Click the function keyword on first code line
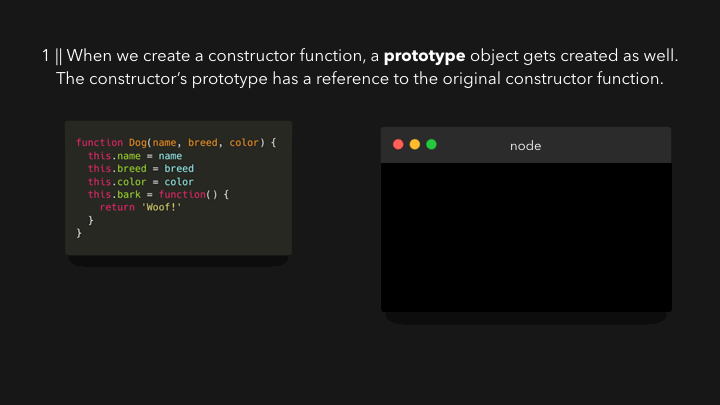The width and height of the screenshot is (720, 405). (x=99, y=143)
